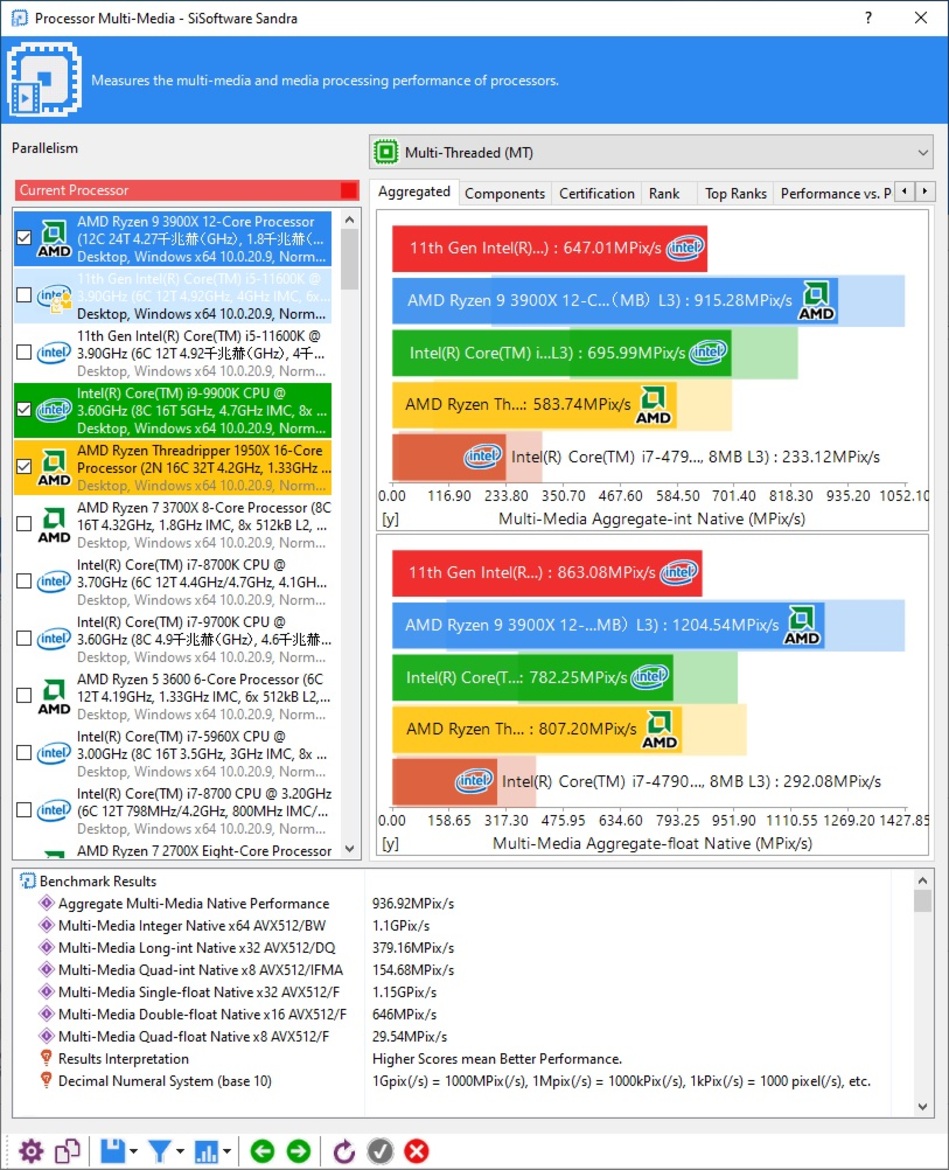Open the chart icon dropdown arrow

[x=227, y=1151]
